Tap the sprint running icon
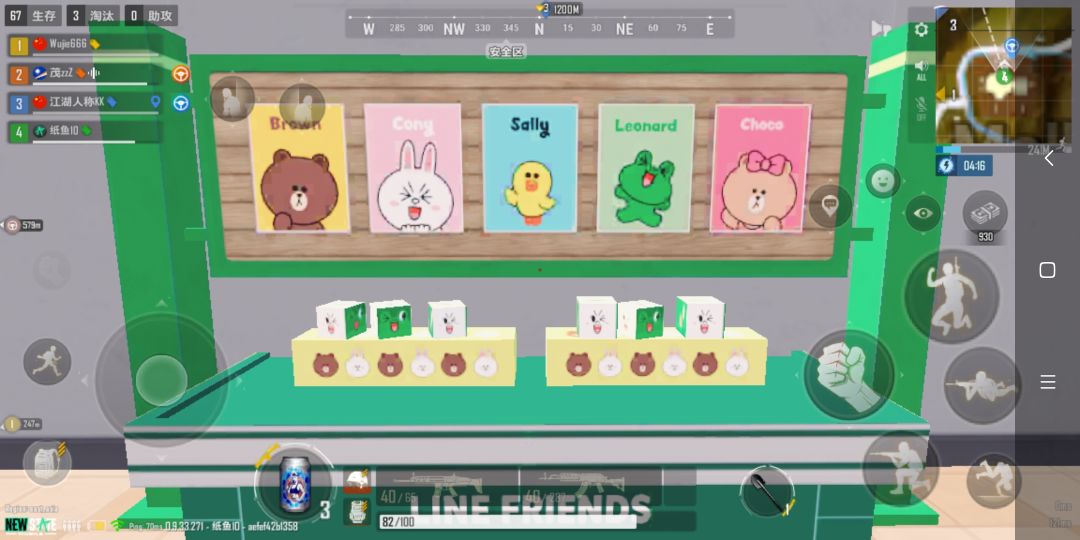The width and height of the screenshot is (1080, 540). (x=48, y=362)
